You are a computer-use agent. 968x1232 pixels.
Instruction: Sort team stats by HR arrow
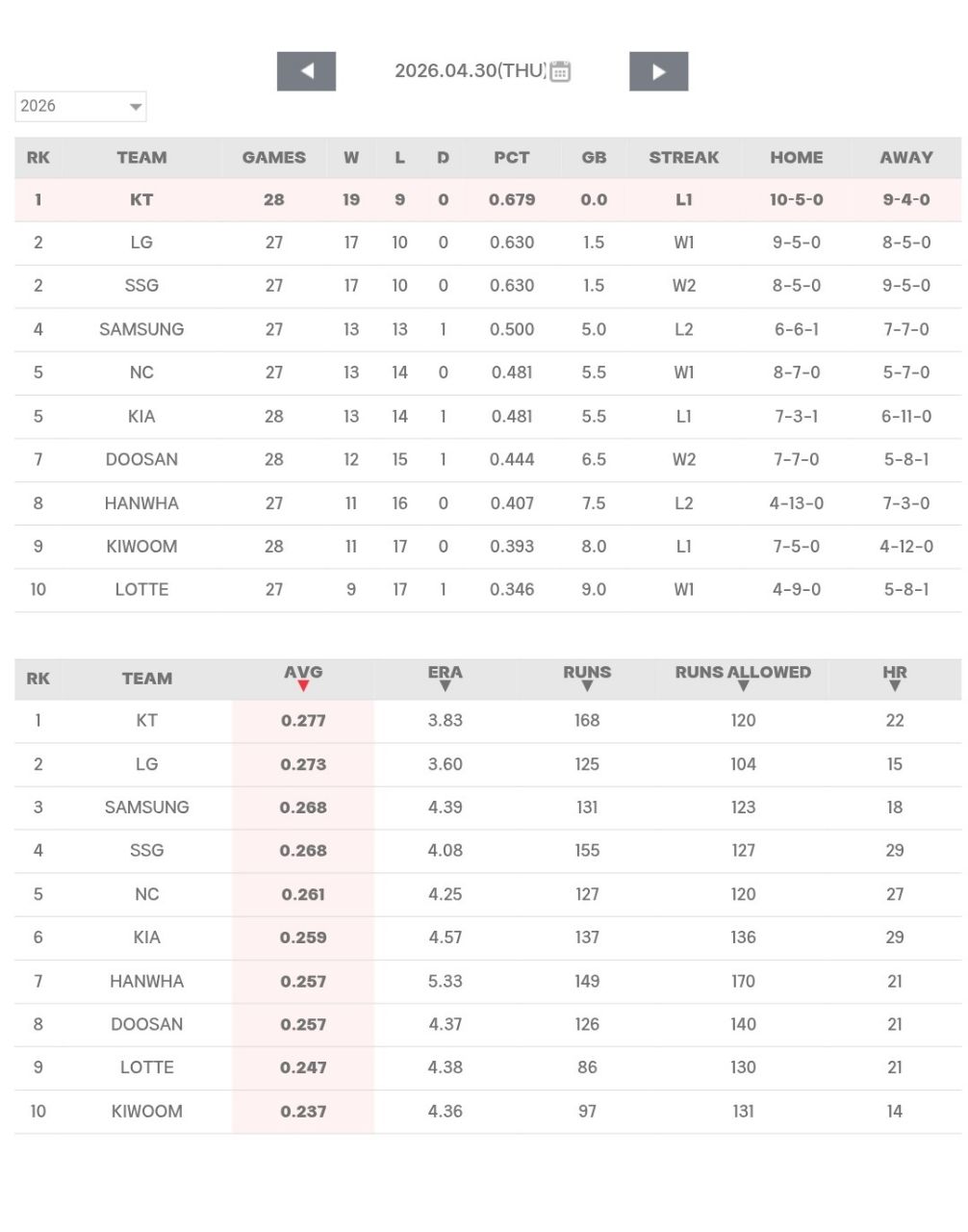895,686
